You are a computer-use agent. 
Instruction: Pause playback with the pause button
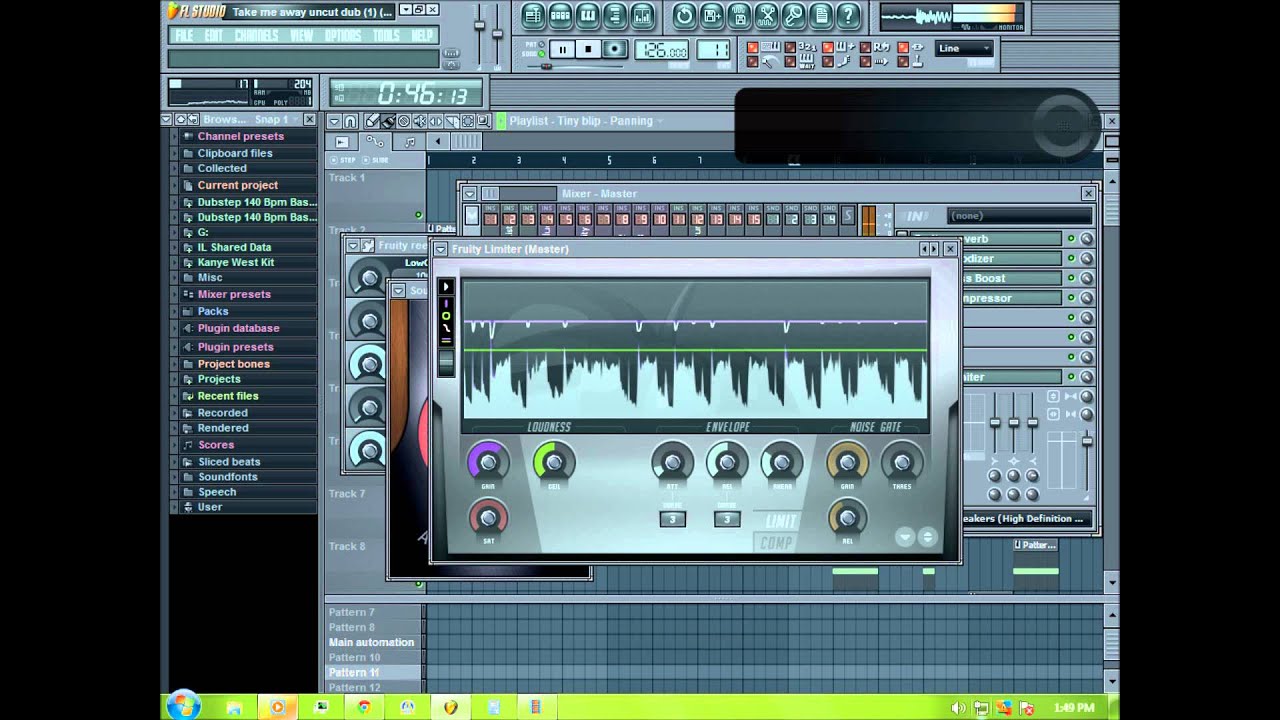tap(562, 49)
